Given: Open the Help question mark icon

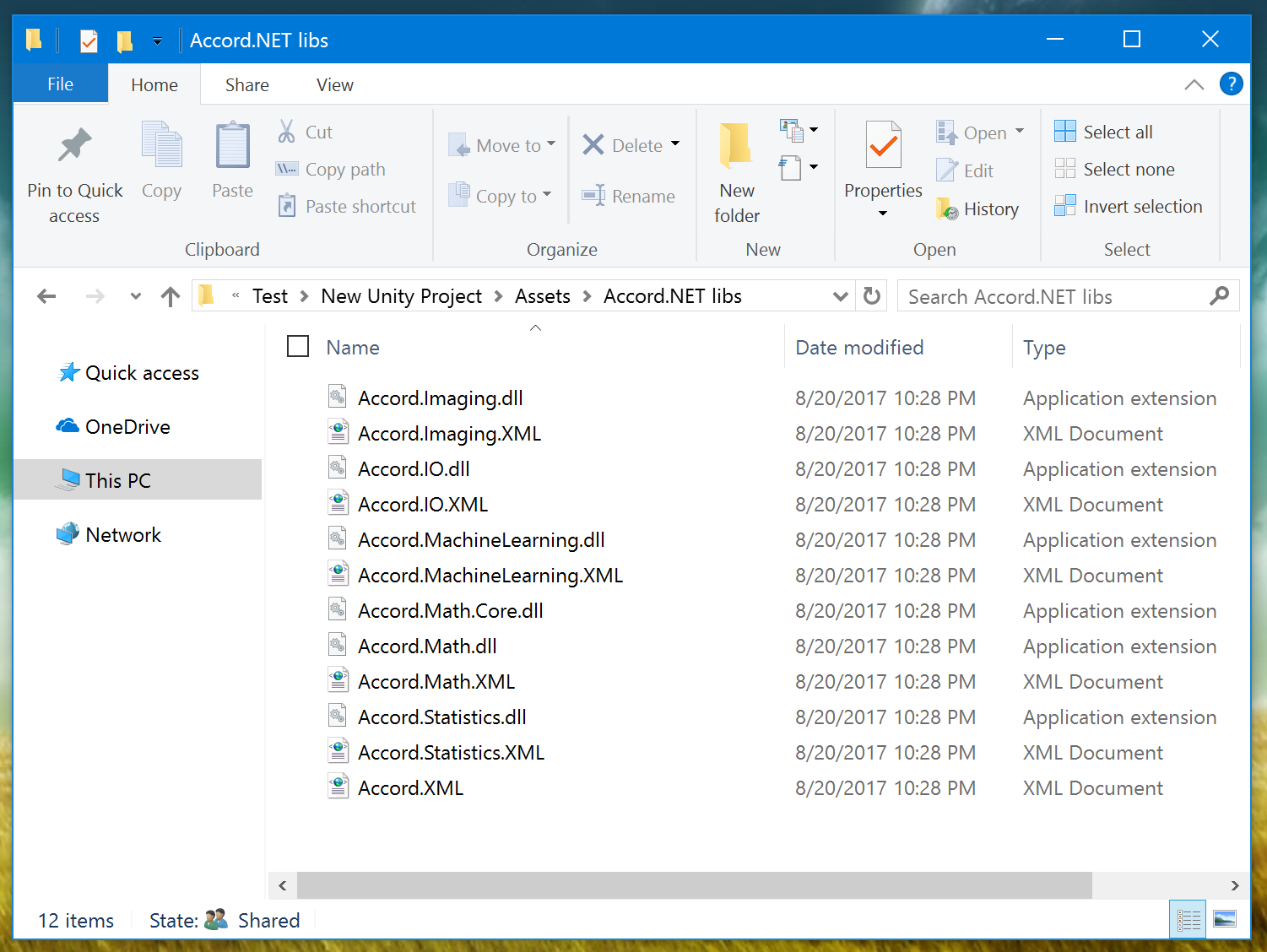Looking at the screenshot, I should click(x=1231, y=84).
